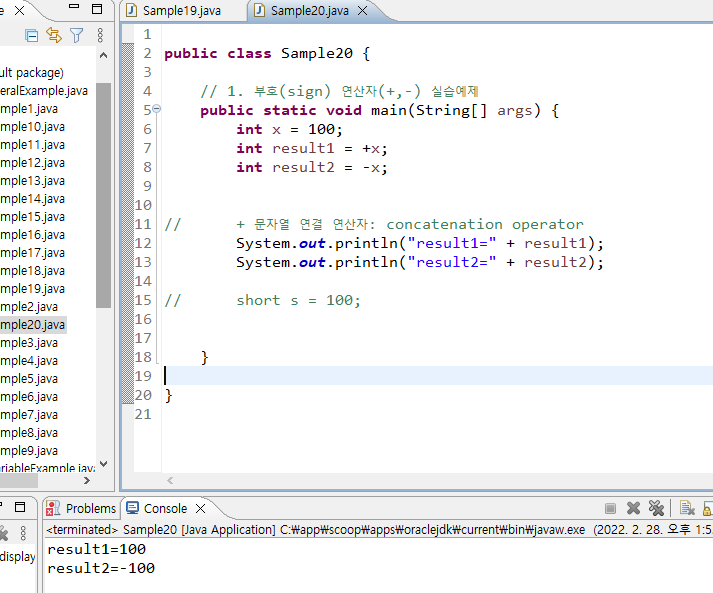This screenshot has width=713, height=593.
Task: Collapse all in Package Explorer
Action: 31,35
